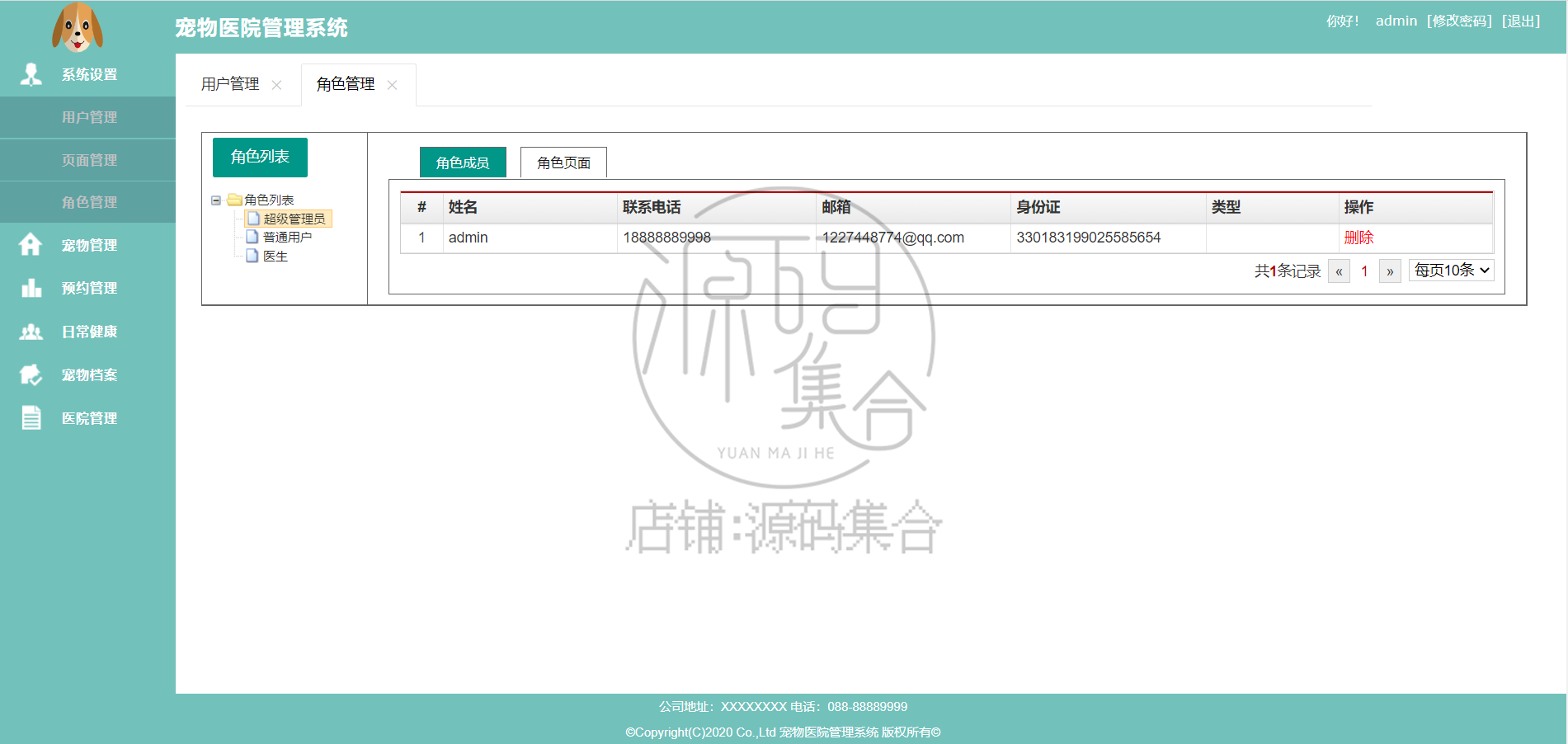Expand the 日常健康 sidebar menu
Image resolution: width=1568 pixels, height=744 pixels.
point(87,332)
